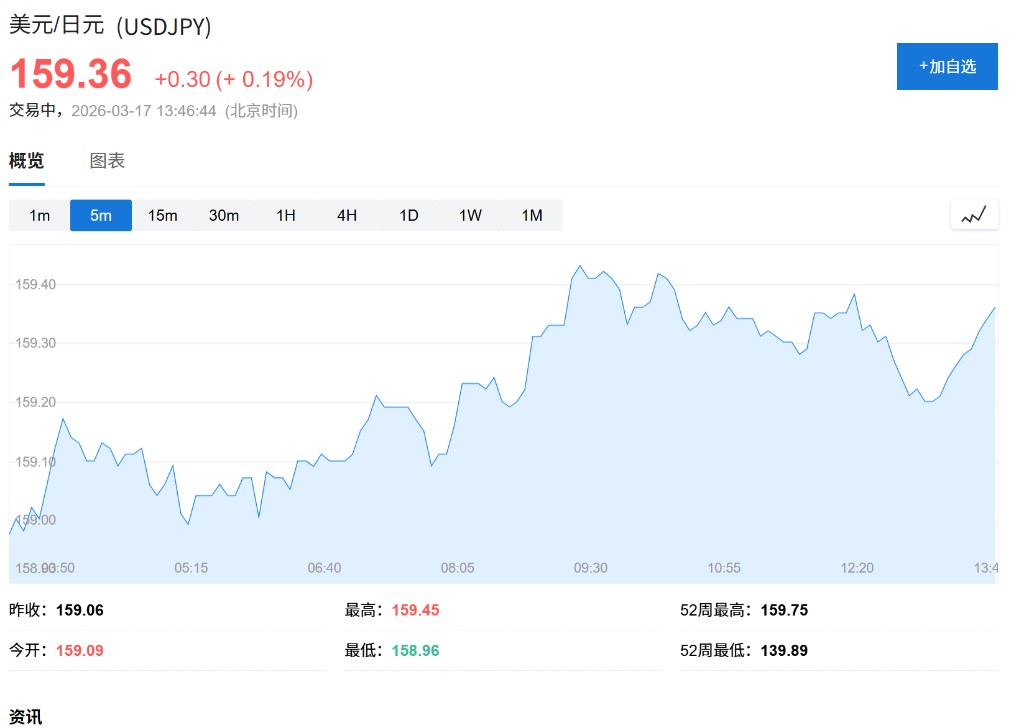
Task: Set chart period to 1H
Action: point(286,215)
